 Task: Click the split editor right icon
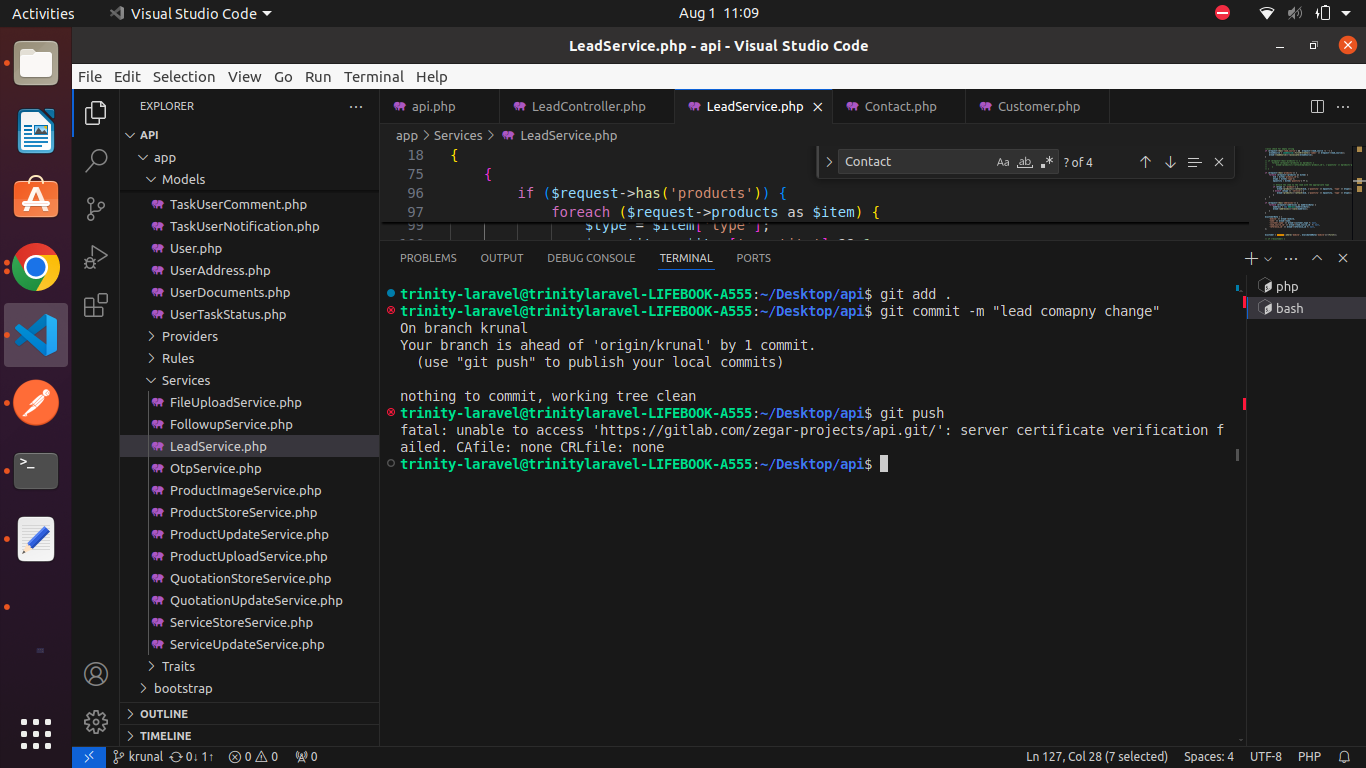[x=1317, y=106]
